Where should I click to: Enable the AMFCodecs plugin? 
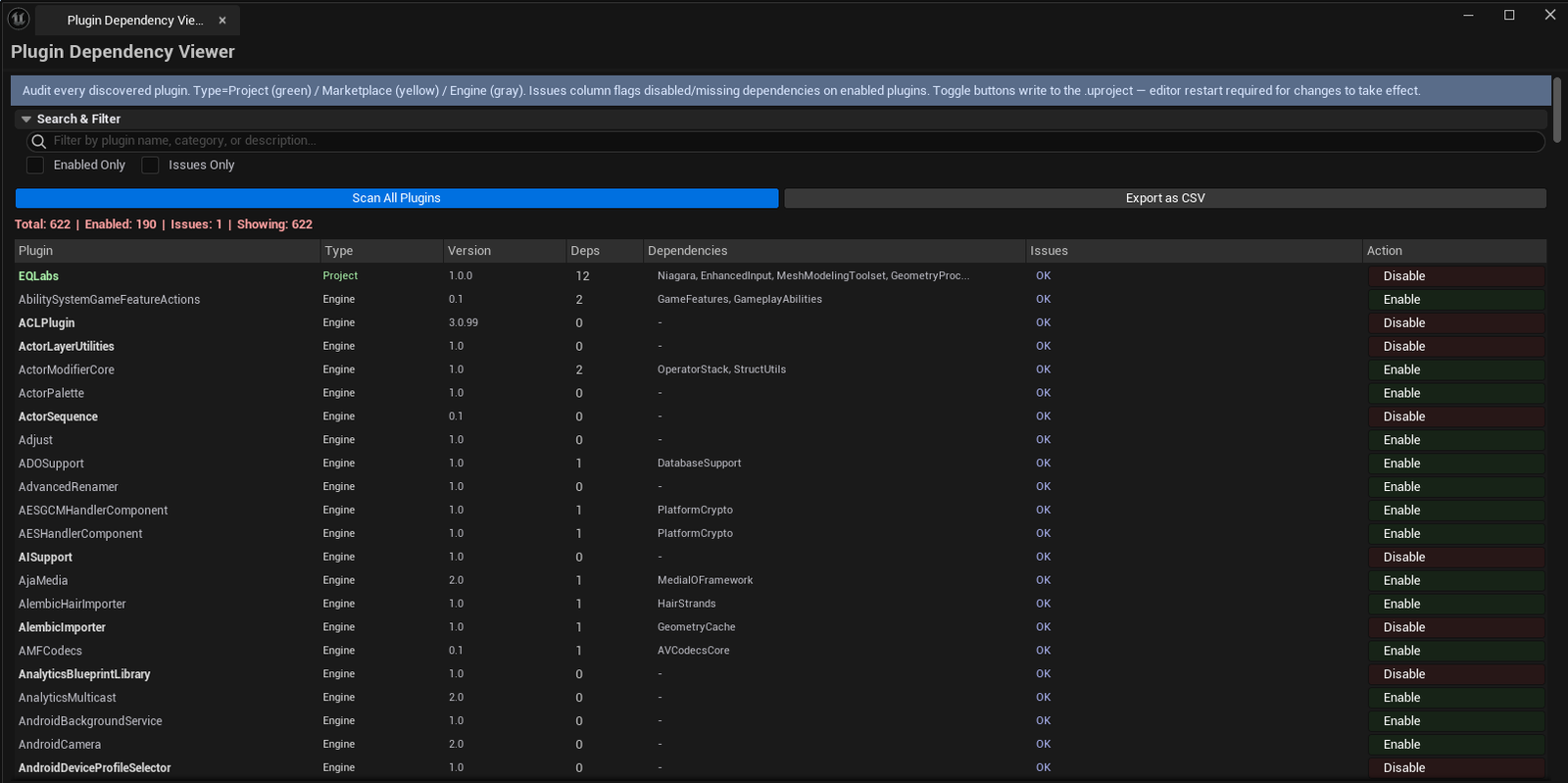[x=1456, y=651]
